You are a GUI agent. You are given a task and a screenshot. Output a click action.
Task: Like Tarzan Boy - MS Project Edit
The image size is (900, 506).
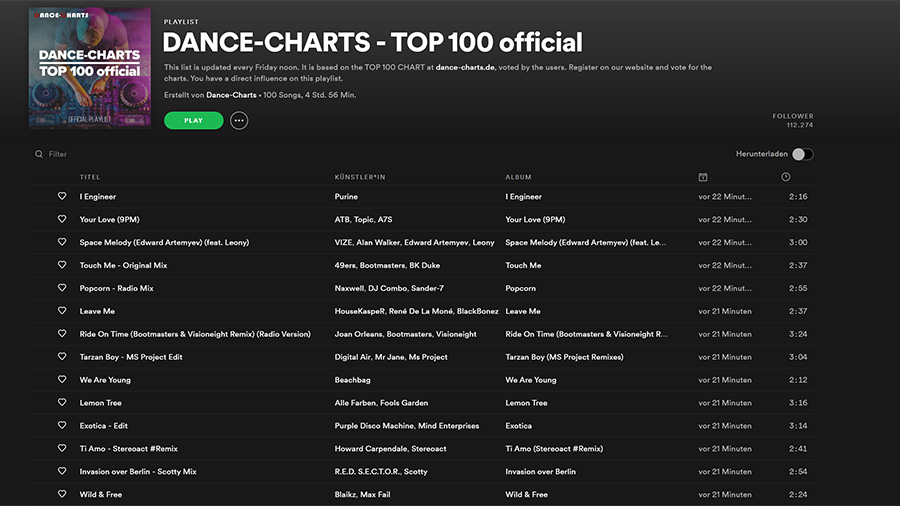point(62,357)
